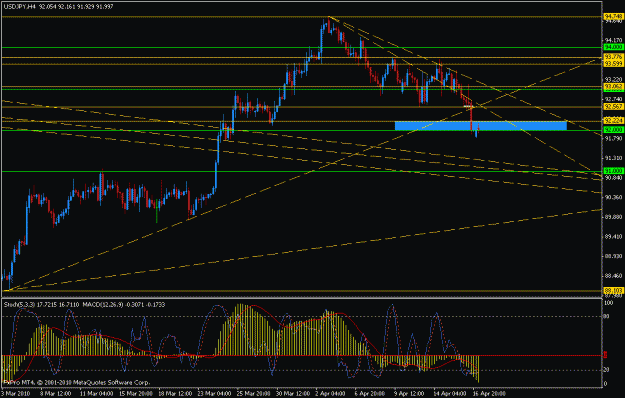Click the green 94.000 price label
Screen dimensions: 625x398
tap(613, 47)
